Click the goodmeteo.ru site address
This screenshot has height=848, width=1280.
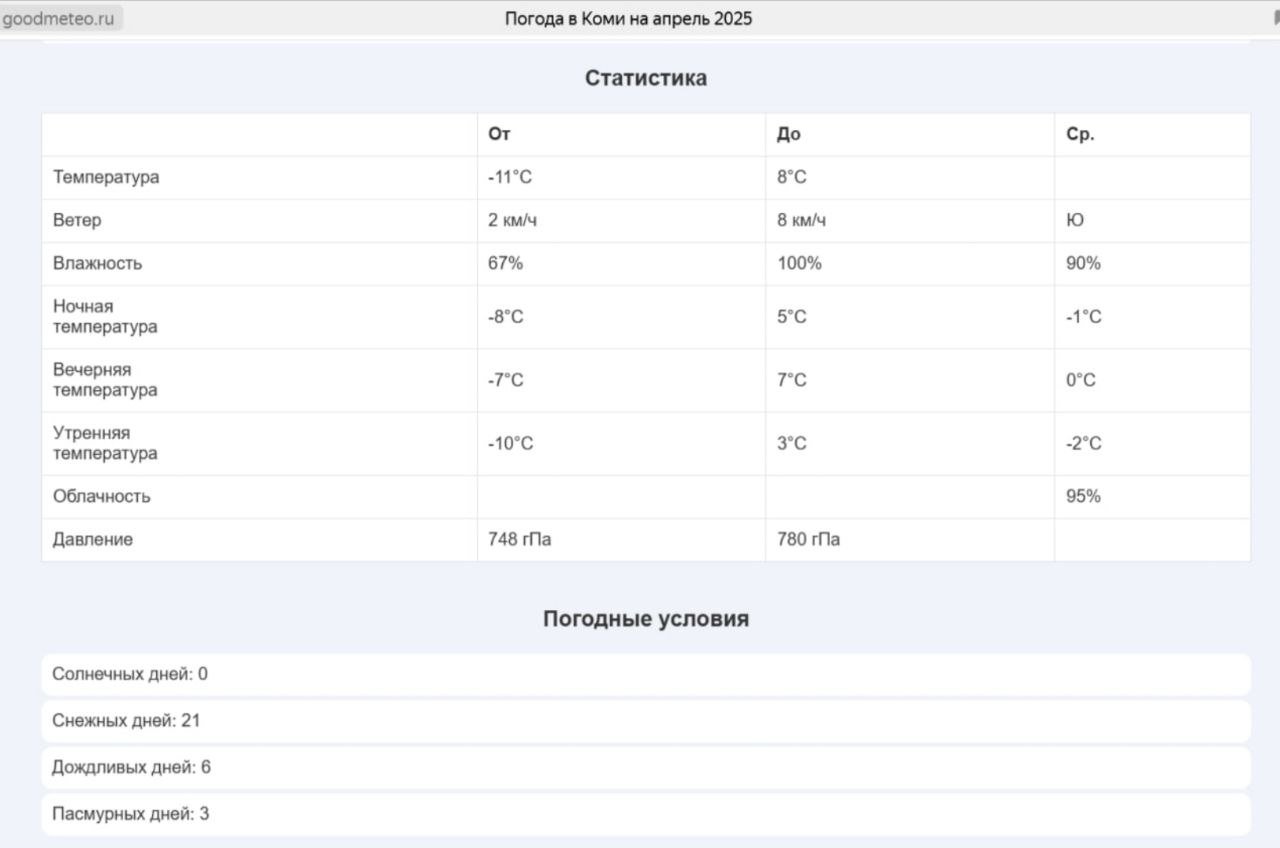coord(58,19)
